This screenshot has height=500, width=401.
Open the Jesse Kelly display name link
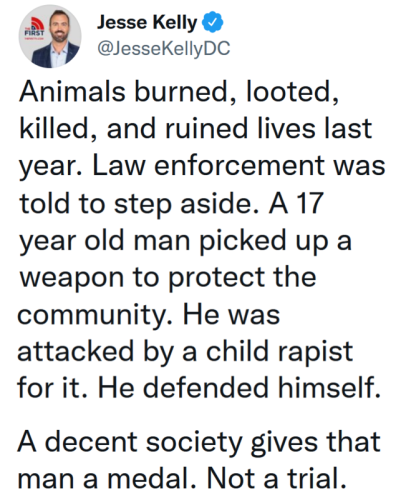147,23
